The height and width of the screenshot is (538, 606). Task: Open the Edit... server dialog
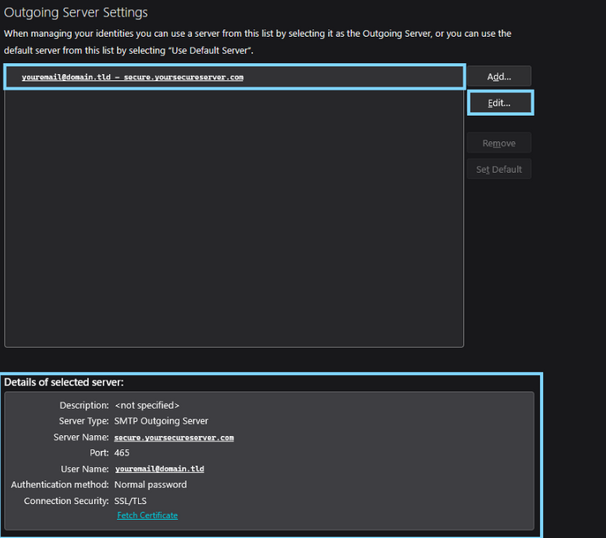[x=498, y=103]
